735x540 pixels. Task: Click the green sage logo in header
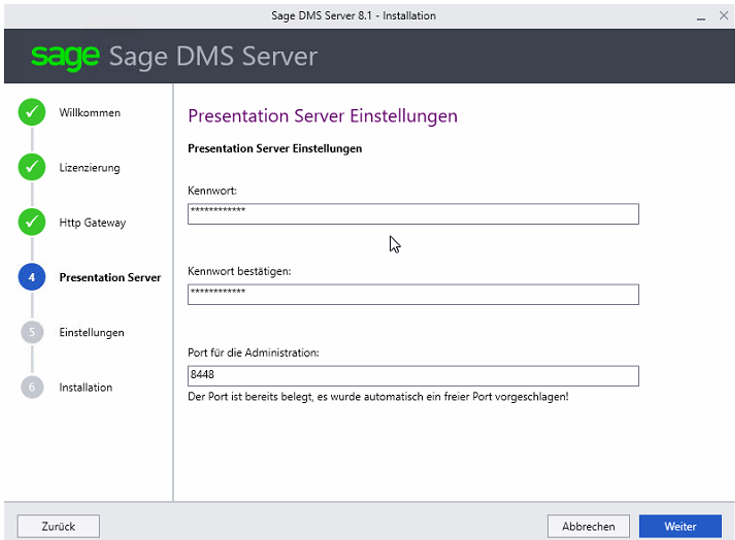pos(65,57)
